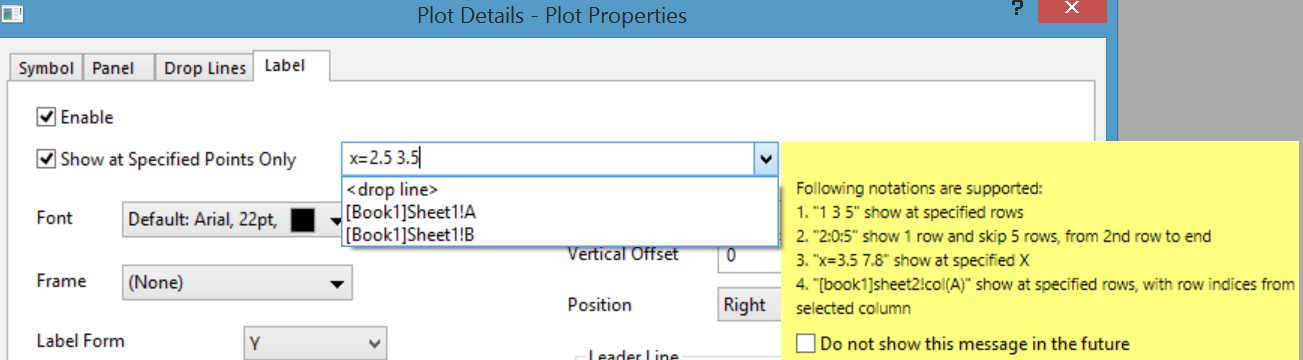Click the app icon in title bar
The height and width of the screenshot is (360, 1303).
click(x=13, y=13)
